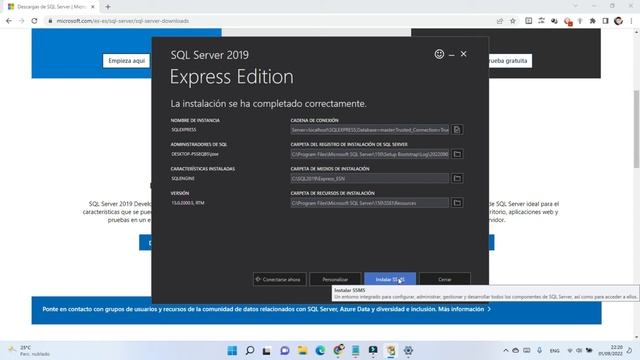Click the ENG language indicator
640x360 pixels.
click(x=554, y=351)
